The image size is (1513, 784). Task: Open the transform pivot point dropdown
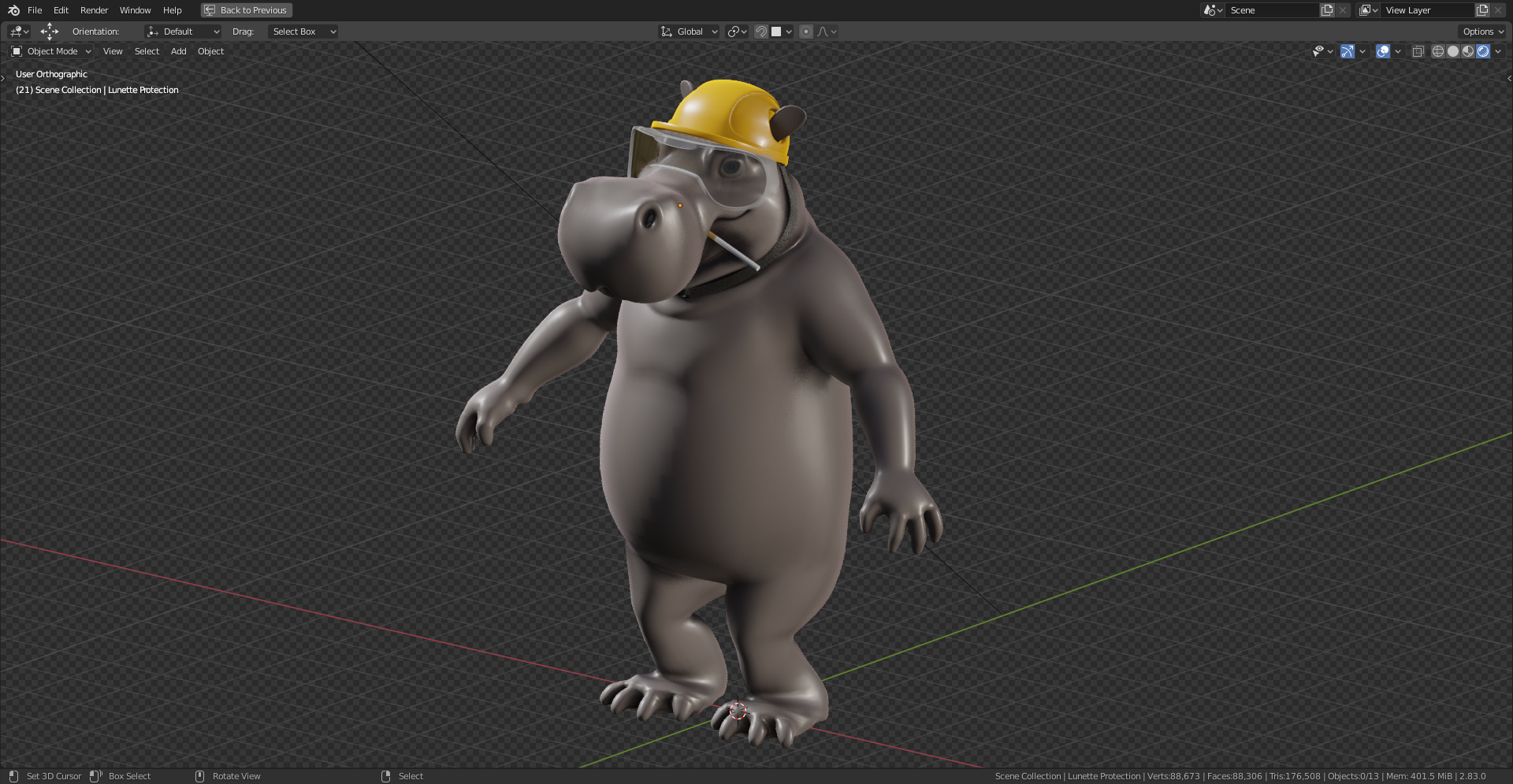[x=737, y=32]
